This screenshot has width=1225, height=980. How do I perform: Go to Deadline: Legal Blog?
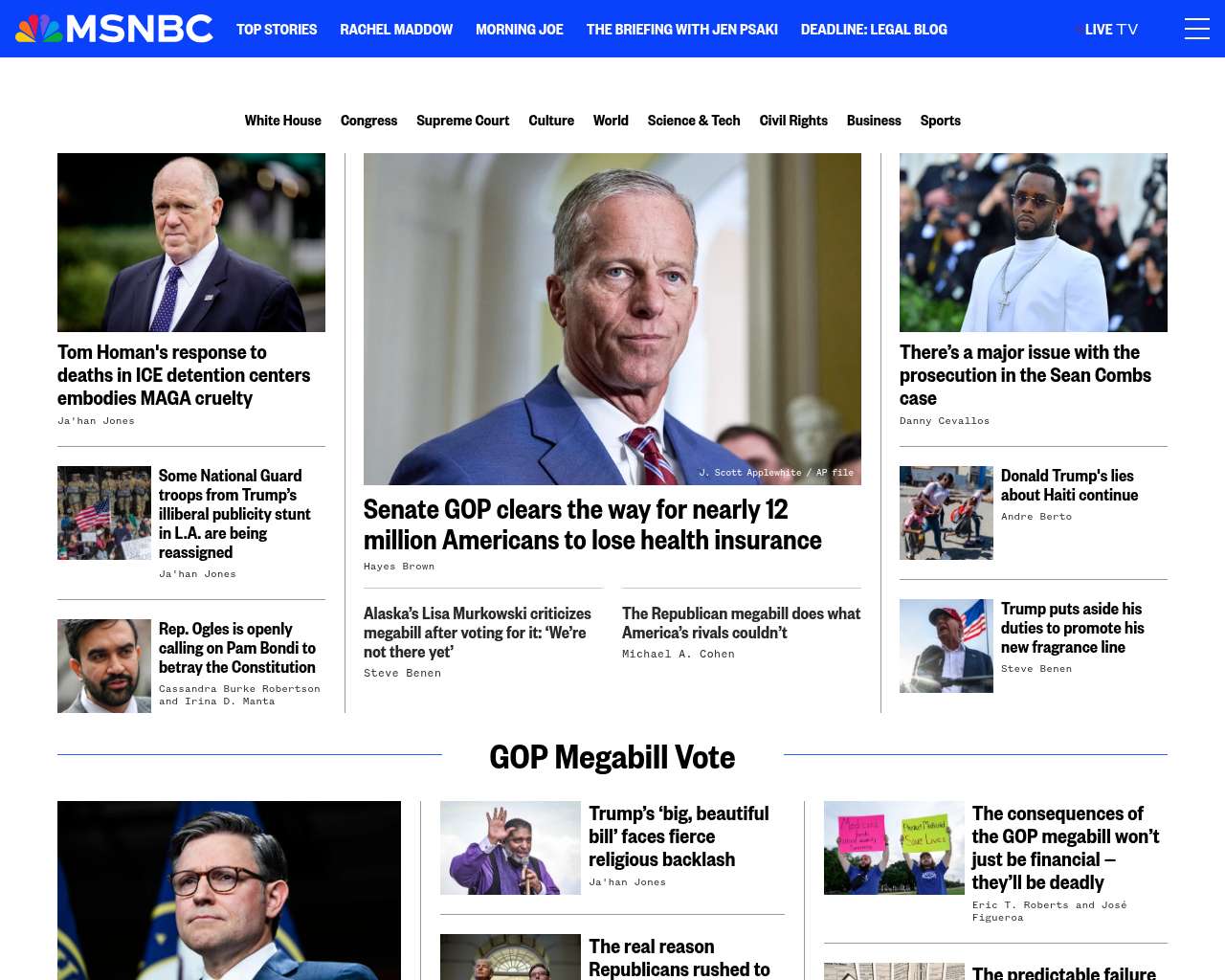874,30
